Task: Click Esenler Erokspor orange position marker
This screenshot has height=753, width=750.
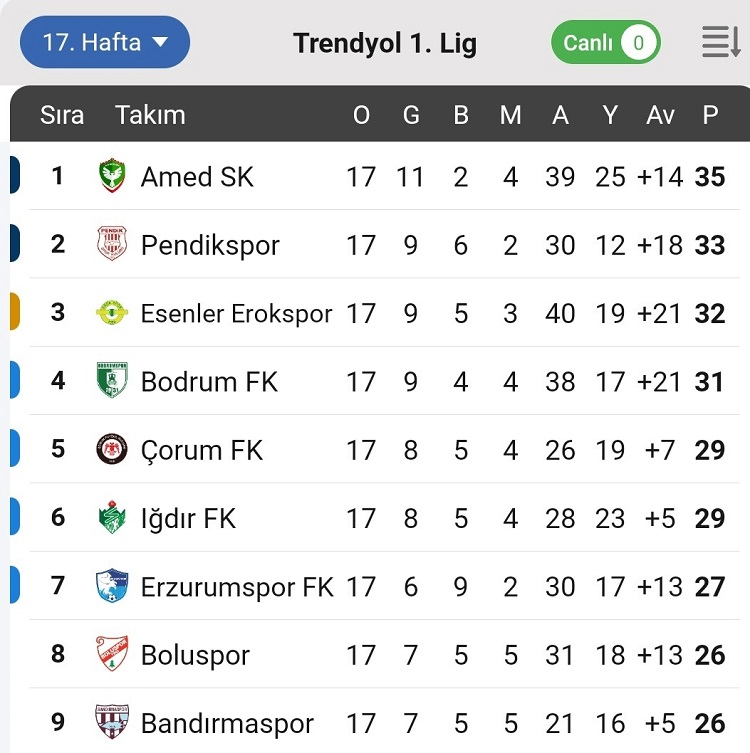Action: click(14, 312)
